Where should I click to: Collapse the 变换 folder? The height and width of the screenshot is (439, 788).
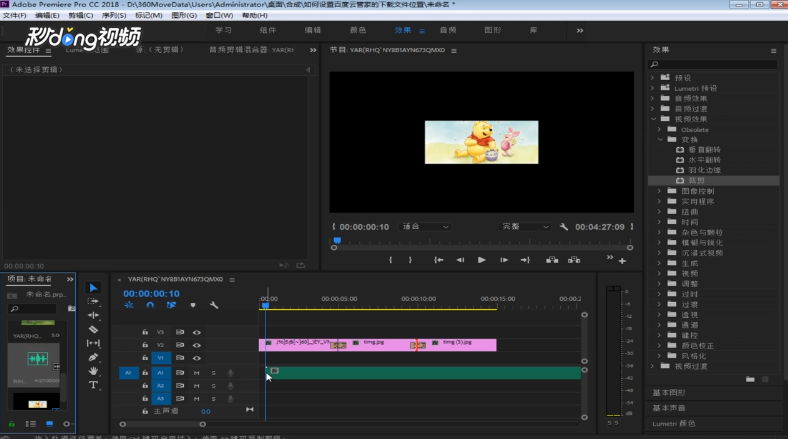[660, 140]
